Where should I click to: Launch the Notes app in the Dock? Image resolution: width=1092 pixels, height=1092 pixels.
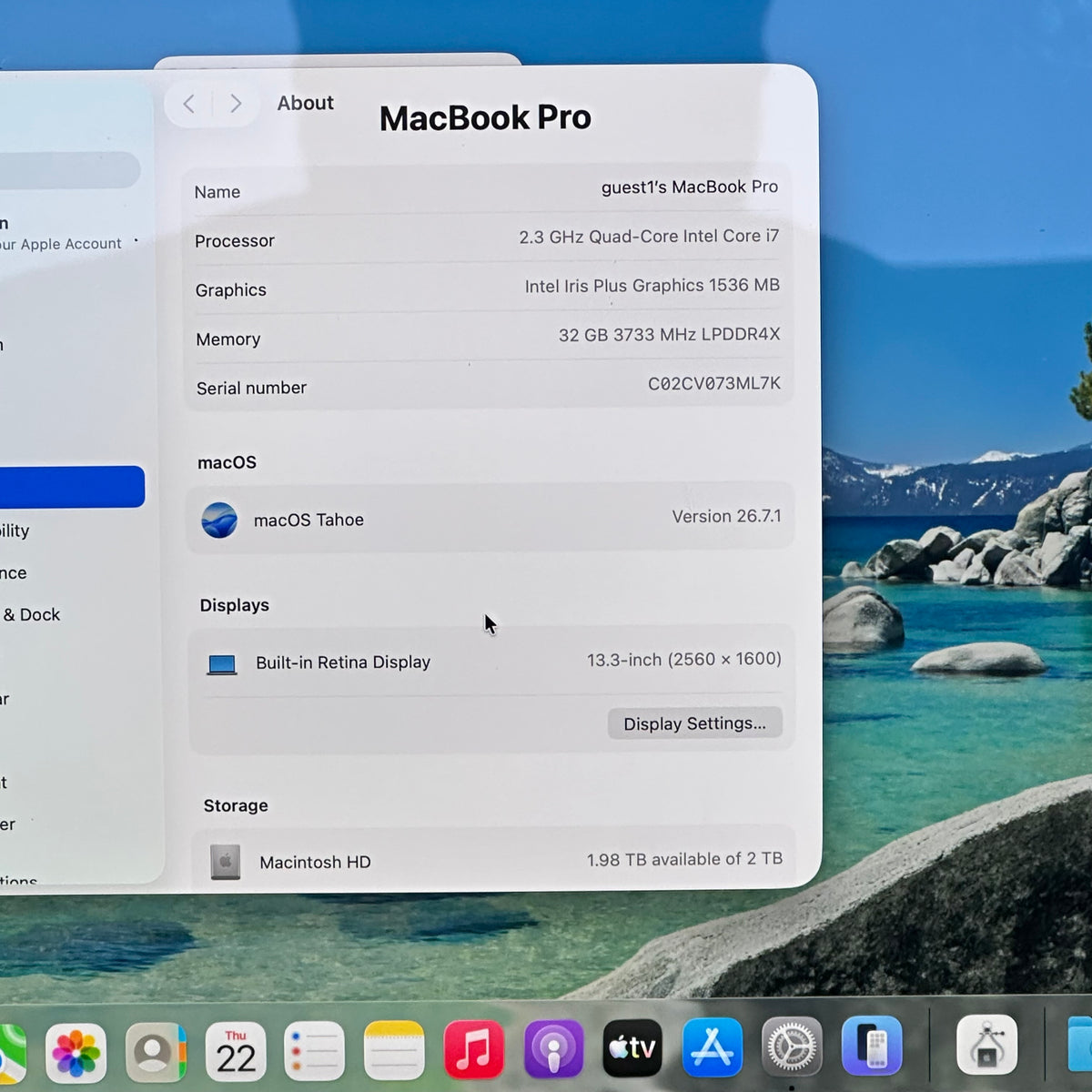[394, 1052]
